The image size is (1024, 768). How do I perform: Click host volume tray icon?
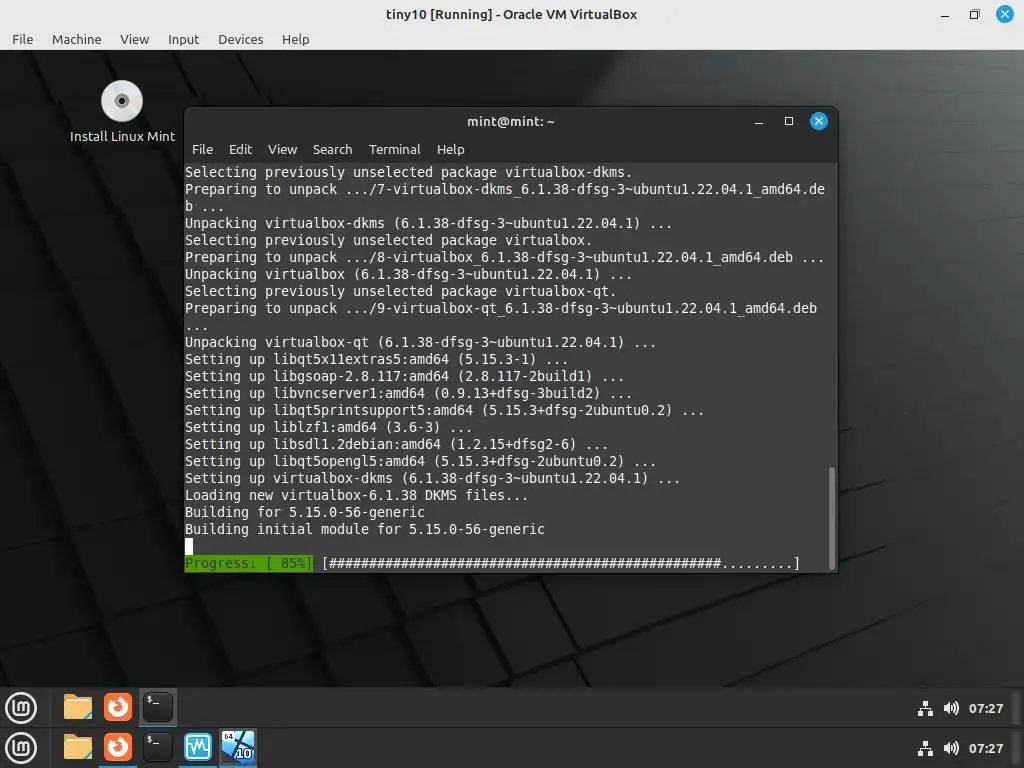[x=951, y=748]
